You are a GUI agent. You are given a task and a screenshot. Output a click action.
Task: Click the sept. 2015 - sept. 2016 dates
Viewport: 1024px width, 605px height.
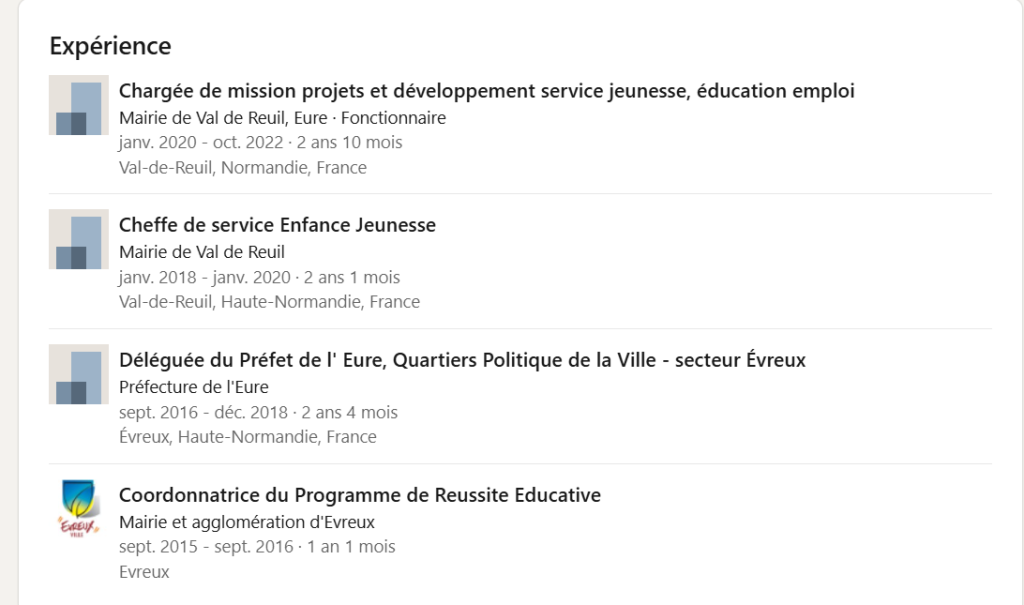[x=256, y=547]
